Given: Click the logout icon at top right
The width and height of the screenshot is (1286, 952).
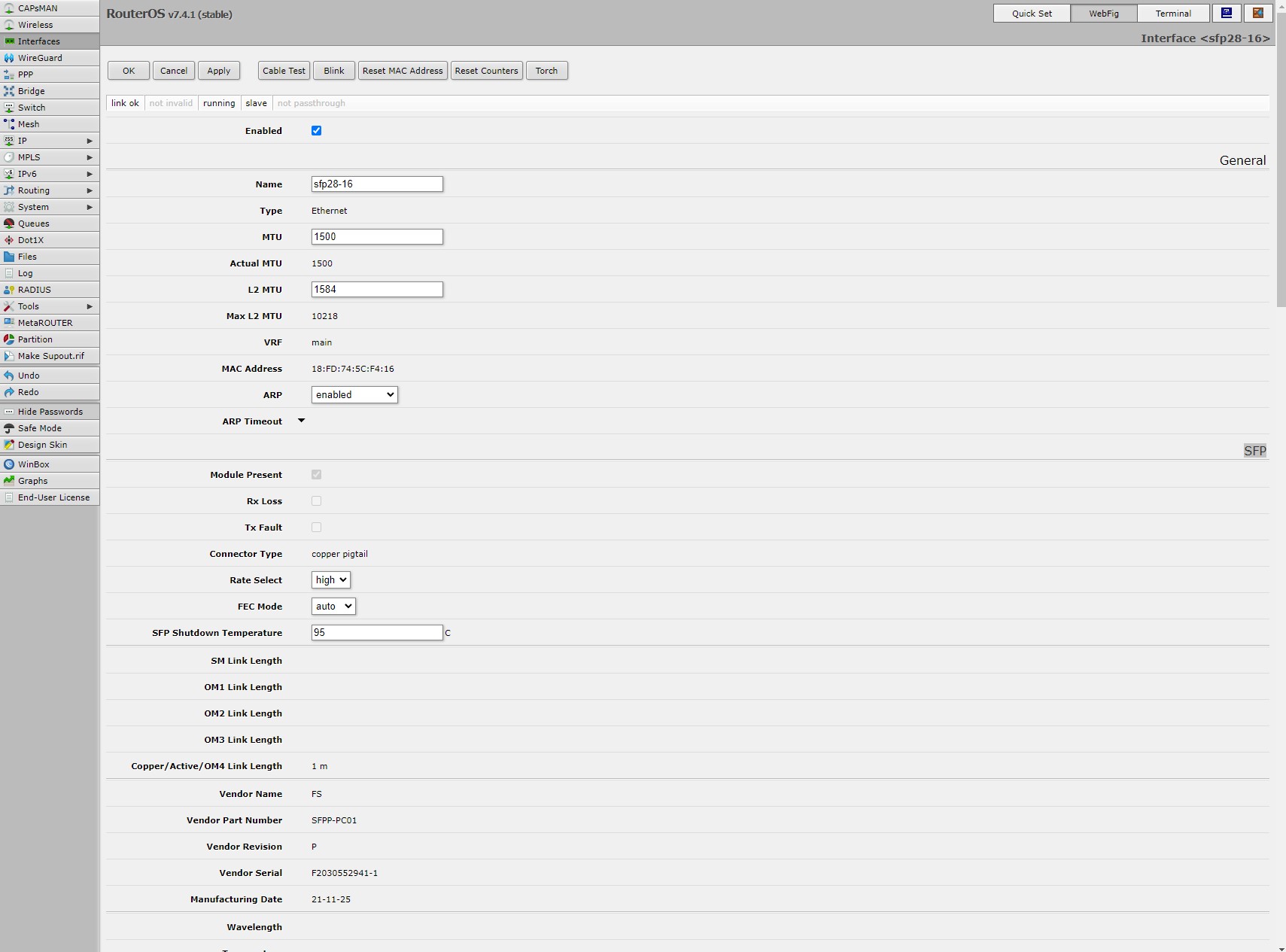Looking at the screenshot, I should pos(1258,14).
